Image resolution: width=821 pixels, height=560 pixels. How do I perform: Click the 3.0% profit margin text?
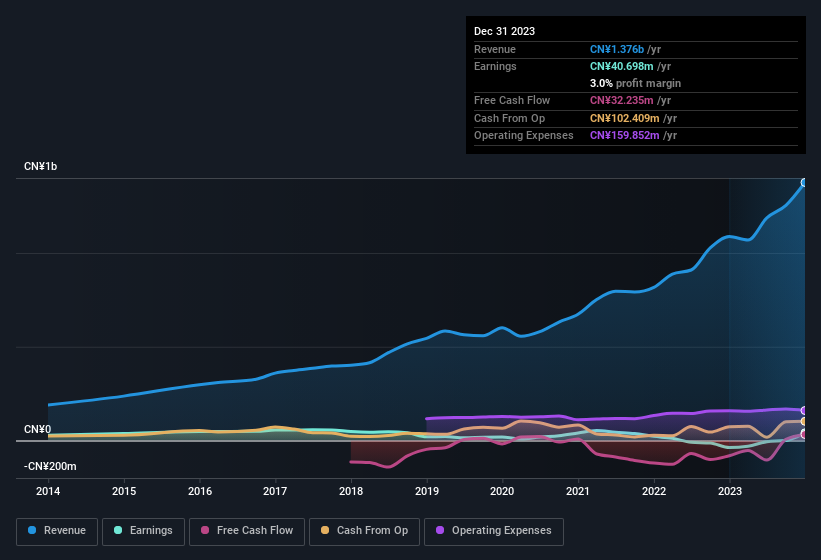pos(635,83)
